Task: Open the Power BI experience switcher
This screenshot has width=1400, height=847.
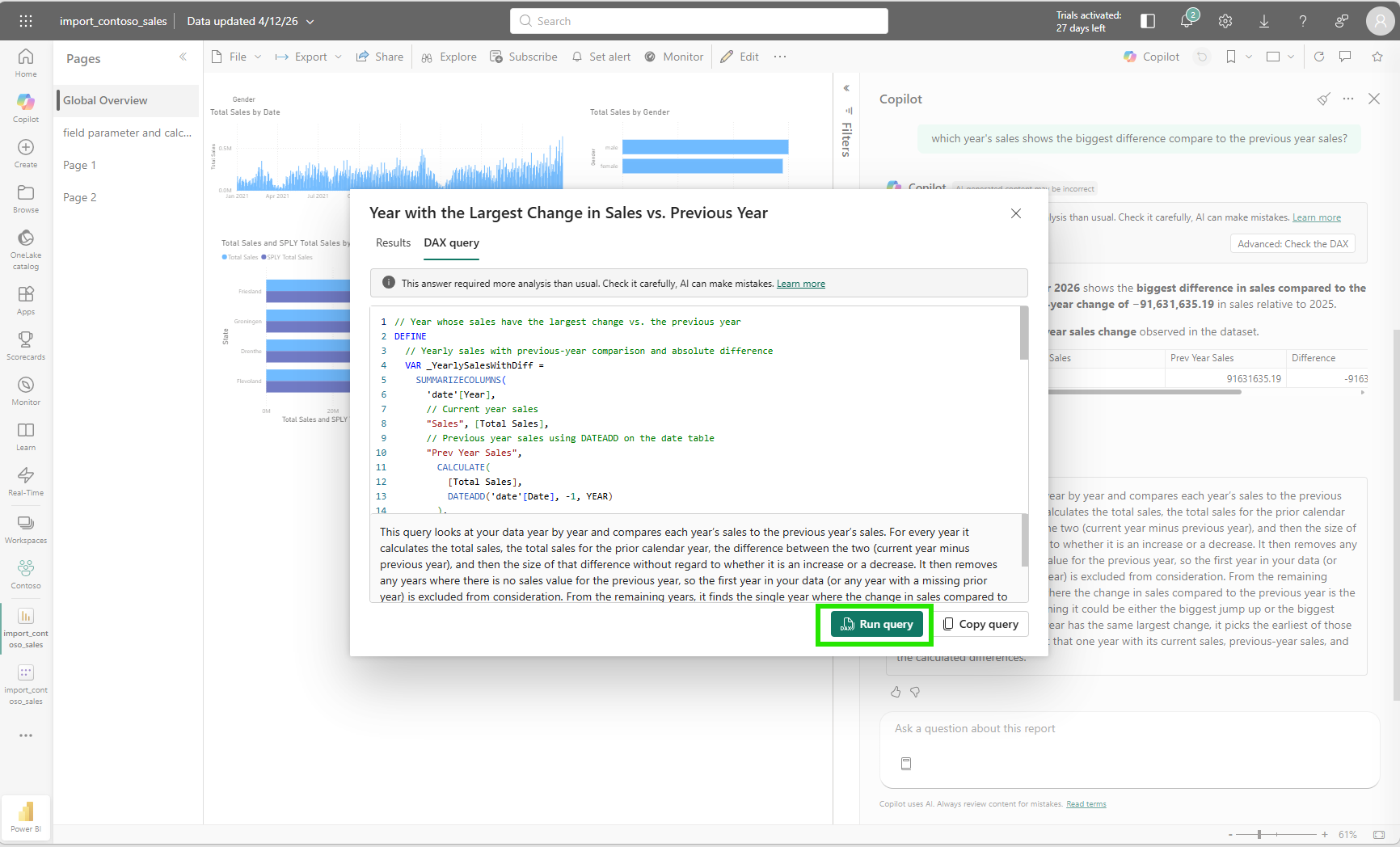Action: [26, 817]
